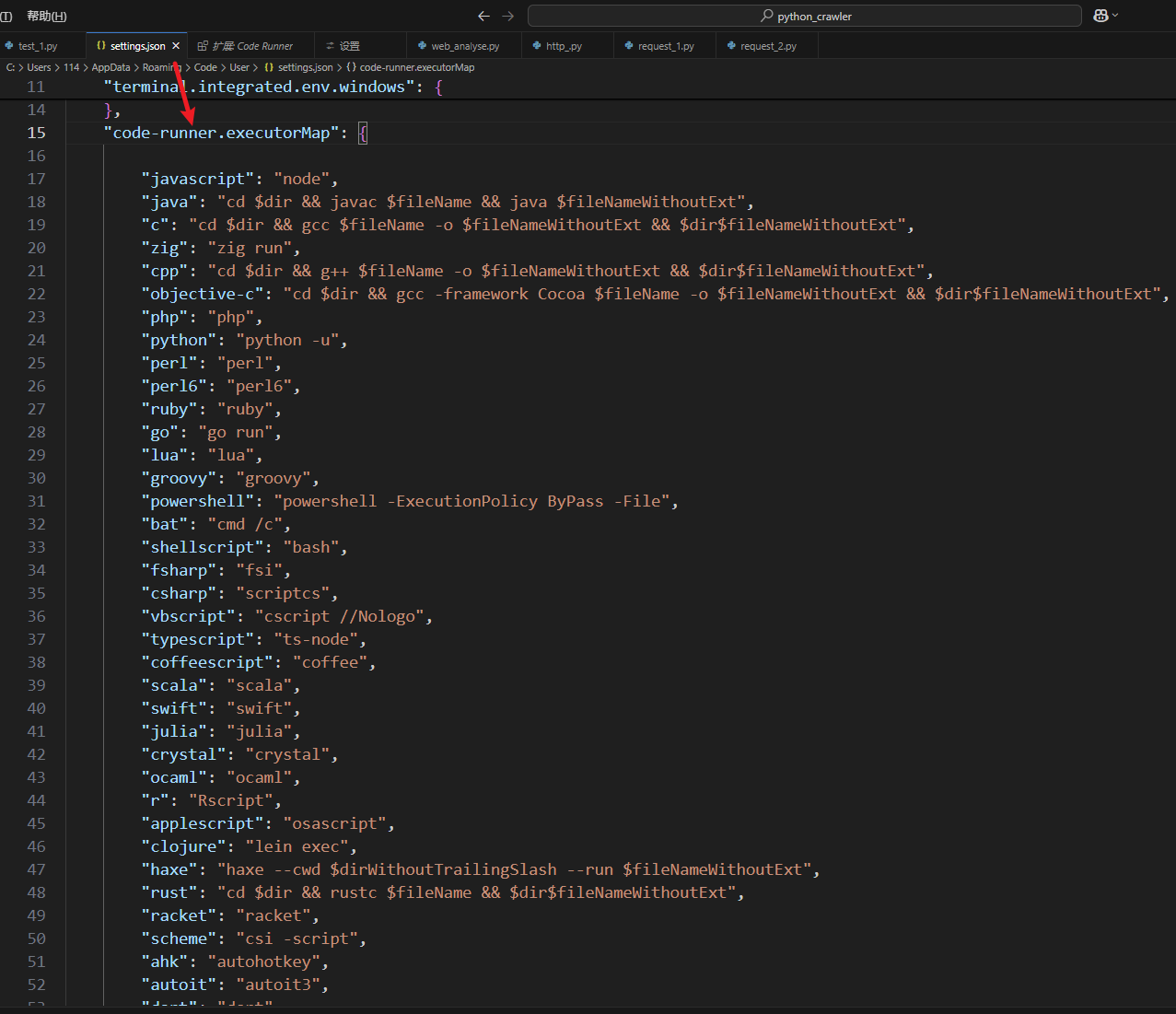Open the Copilot dropdown chevron

[x=1115, y=15]
